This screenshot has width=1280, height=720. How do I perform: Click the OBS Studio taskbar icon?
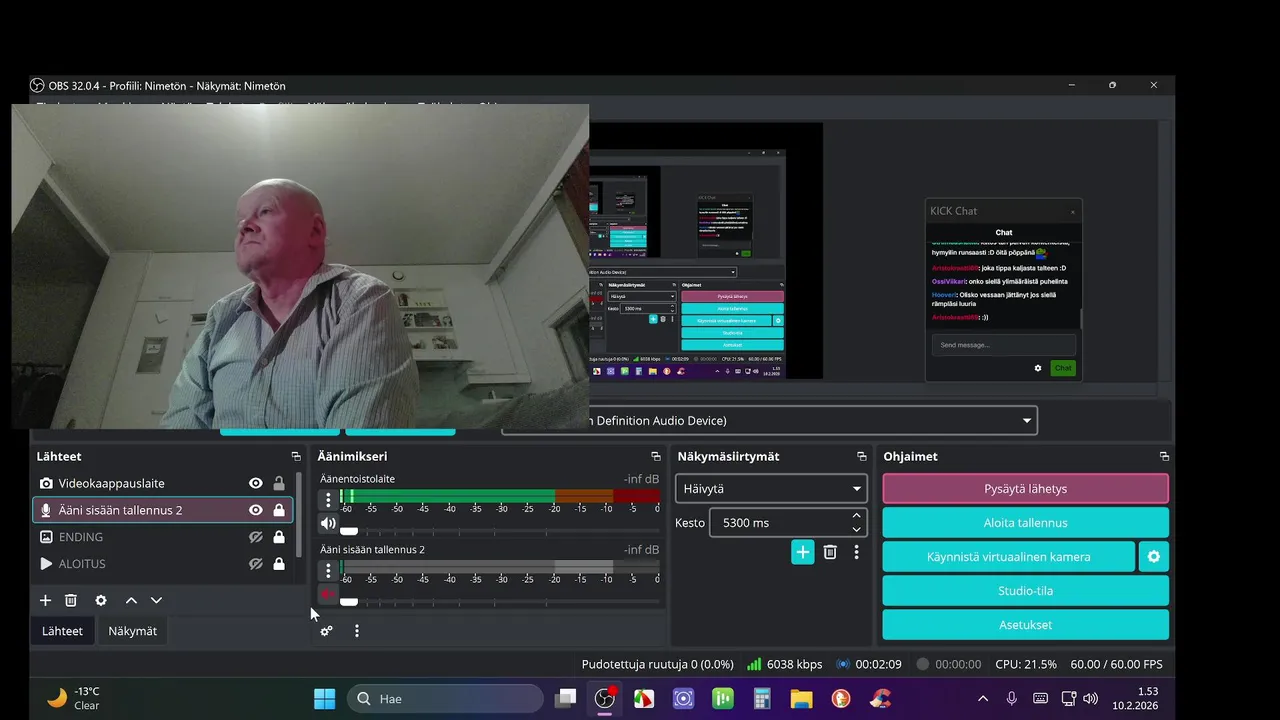(x=605, y=698)
